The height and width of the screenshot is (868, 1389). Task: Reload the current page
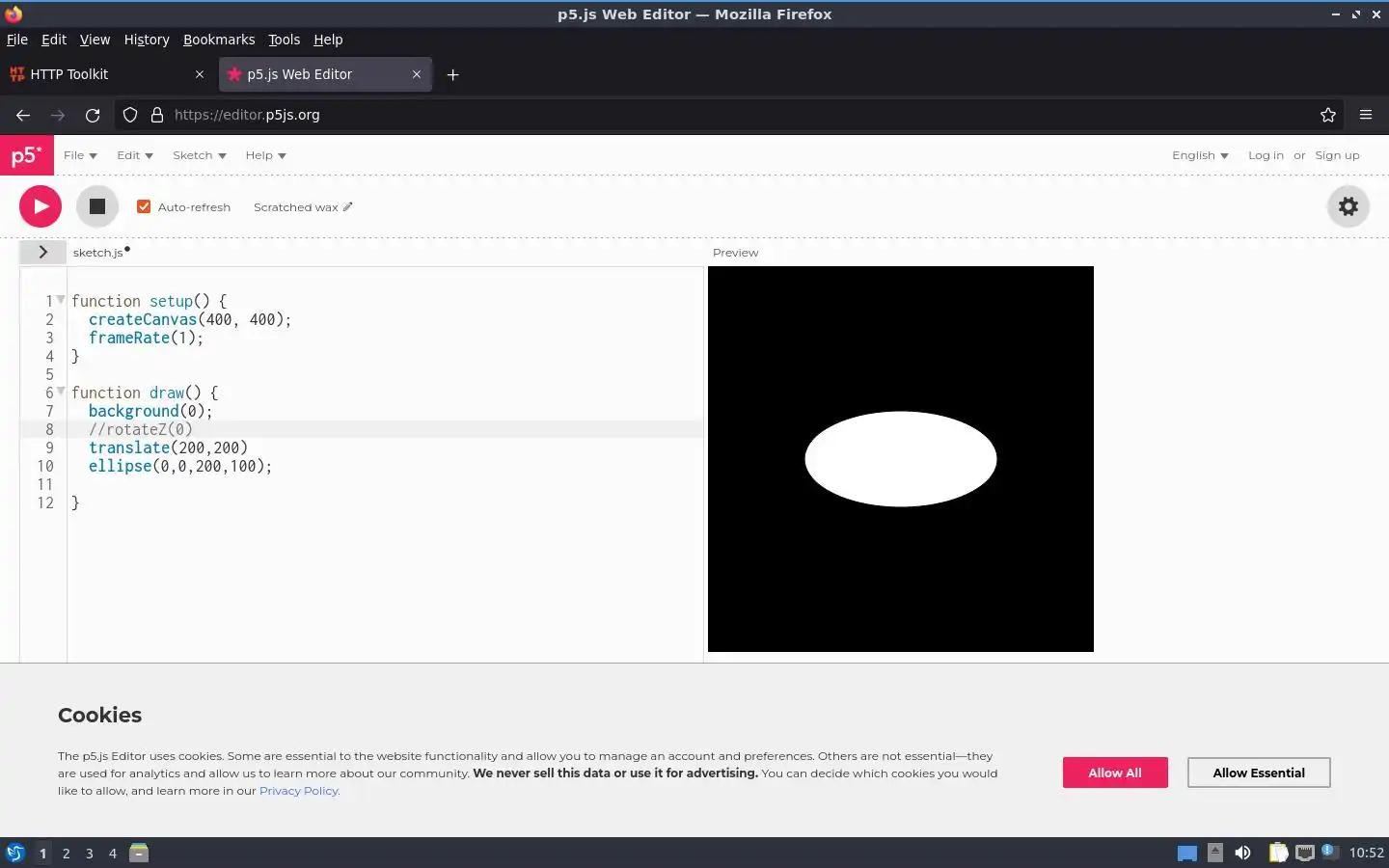tap(93, 115)
